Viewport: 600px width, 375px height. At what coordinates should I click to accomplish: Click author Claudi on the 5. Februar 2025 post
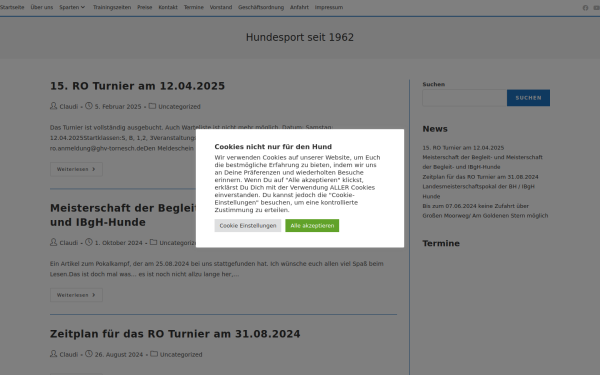68,106
